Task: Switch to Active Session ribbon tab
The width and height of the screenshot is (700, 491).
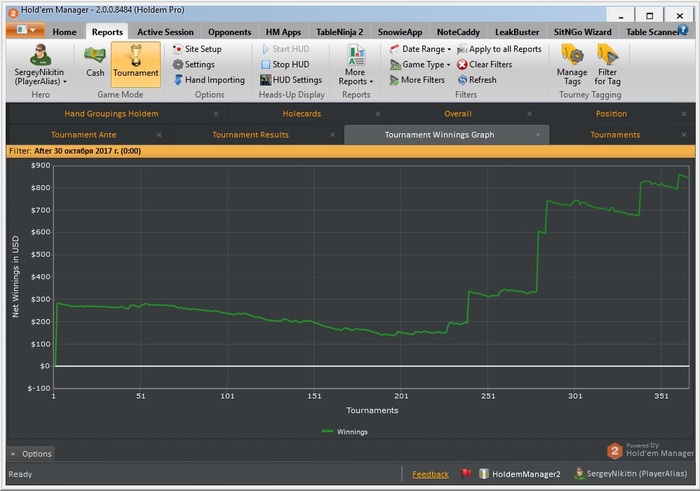Action: [165, 32]
